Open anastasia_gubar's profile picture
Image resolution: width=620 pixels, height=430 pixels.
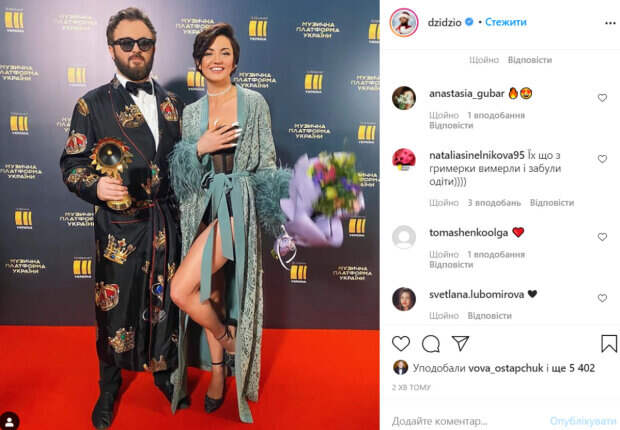pos(404,98)
